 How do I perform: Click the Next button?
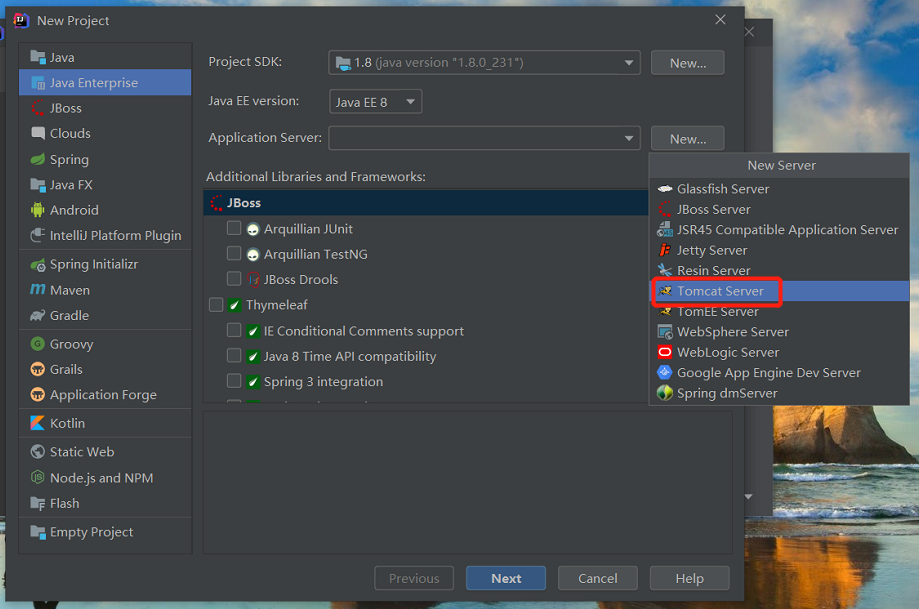506,579
